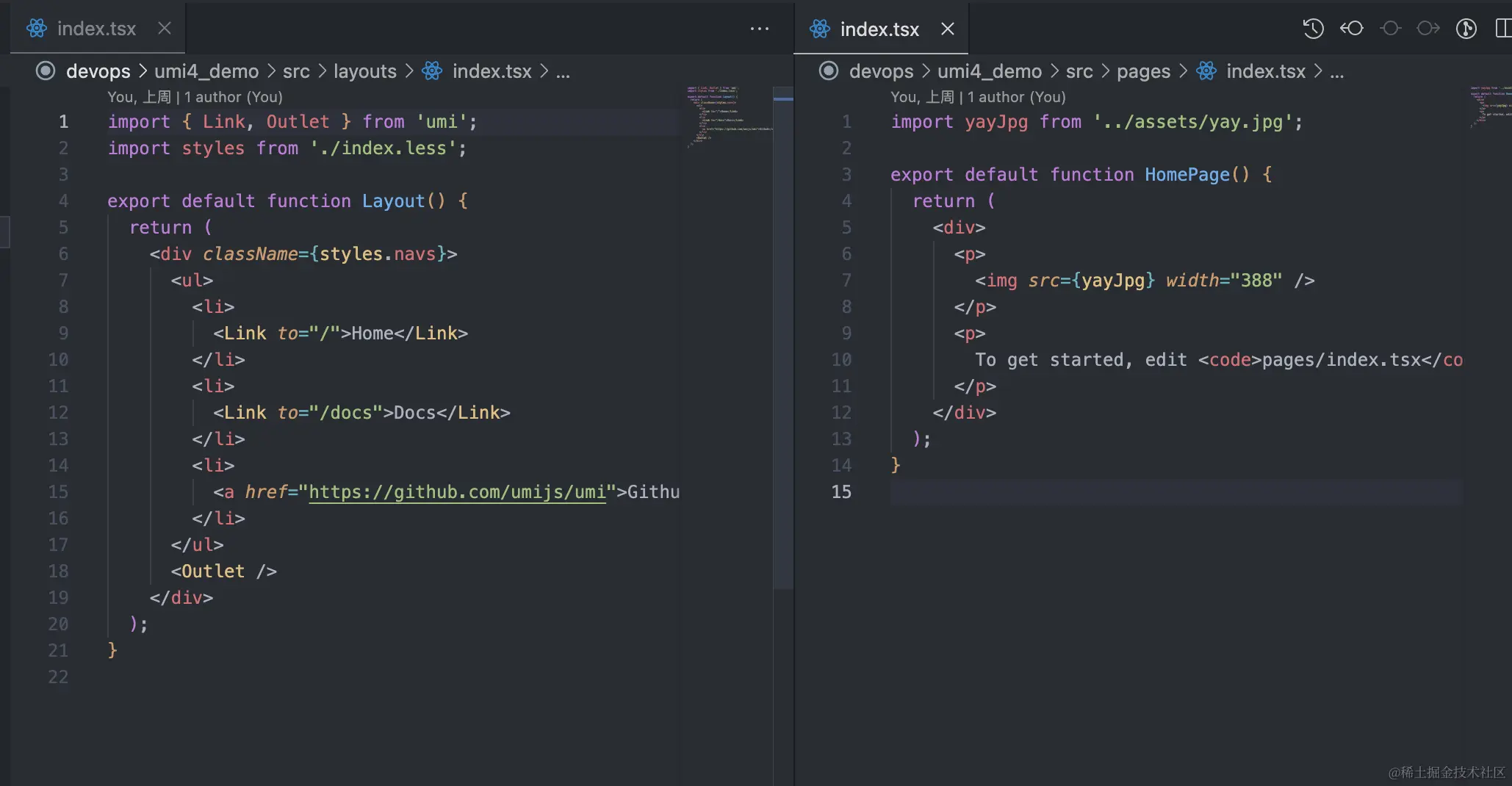The width and height of the screenshot is (1512, 786).
Task: Click devops in left breadcrumb
Action: click(98, 71)
